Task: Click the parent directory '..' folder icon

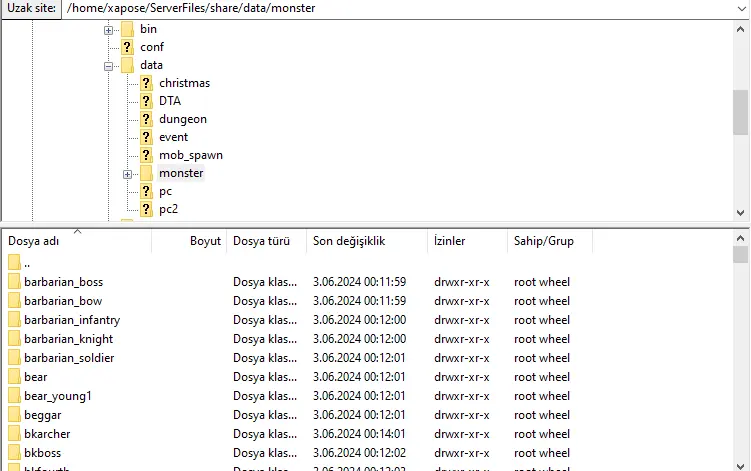Action: tap(14, 263)
